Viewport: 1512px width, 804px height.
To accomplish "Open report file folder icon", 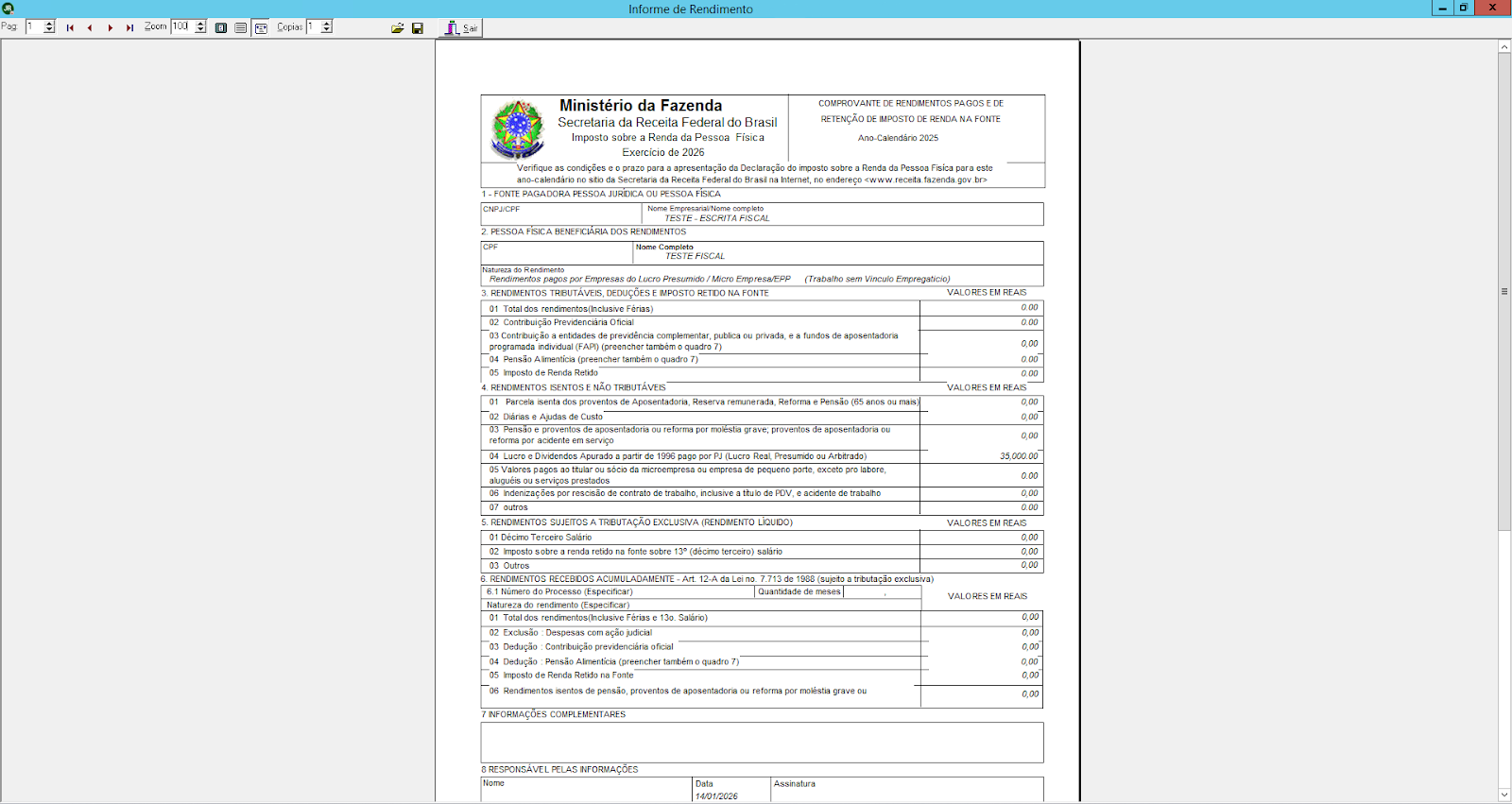I will (398, 27).
